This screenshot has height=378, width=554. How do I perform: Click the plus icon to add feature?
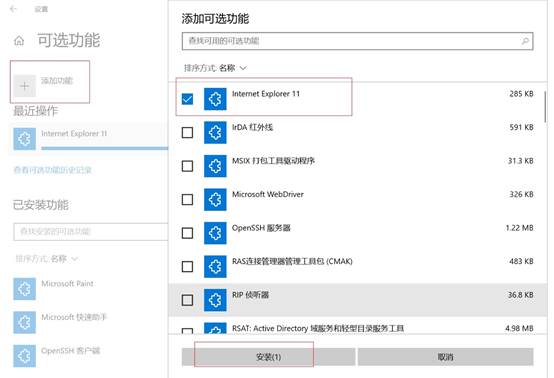point(24,86)
